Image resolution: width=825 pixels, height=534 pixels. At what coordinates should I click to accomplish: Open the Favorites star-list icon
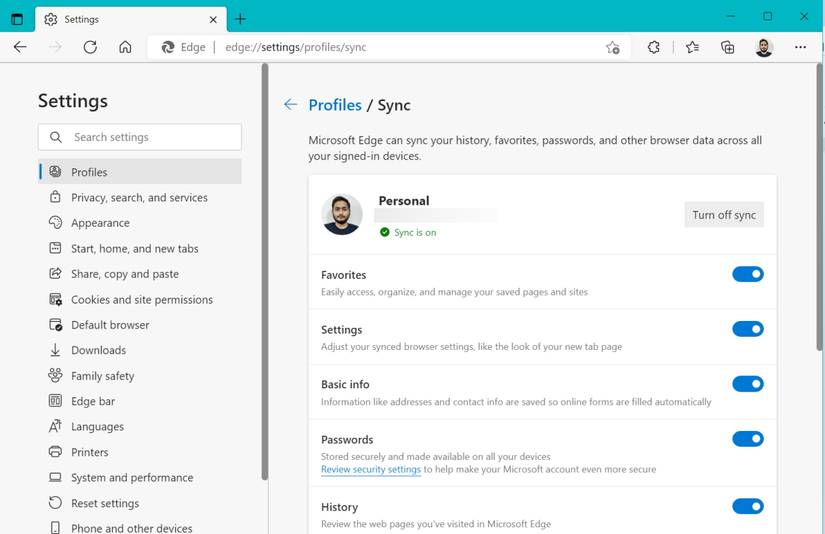click(692, 47)
